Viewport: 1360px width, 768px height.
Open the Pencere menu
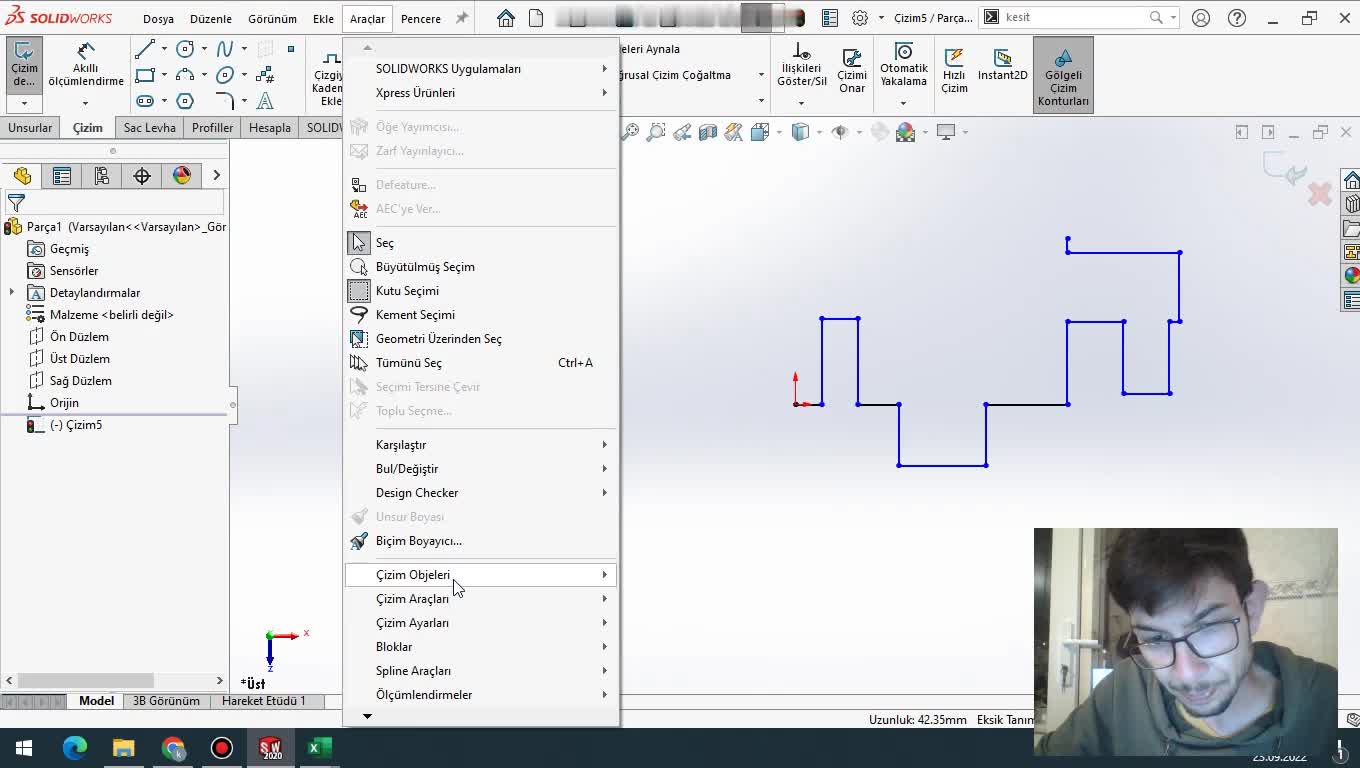(x=421, y=19)
